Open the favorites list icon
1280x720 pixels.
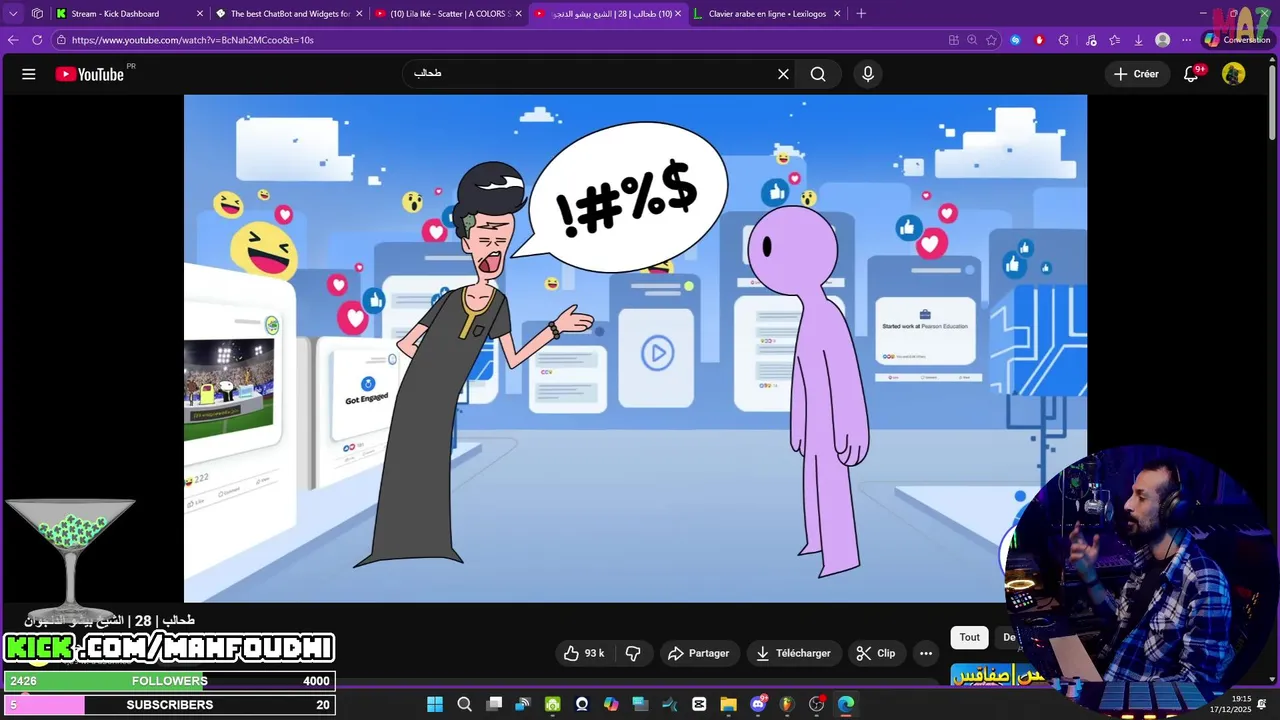point(1114,40)
